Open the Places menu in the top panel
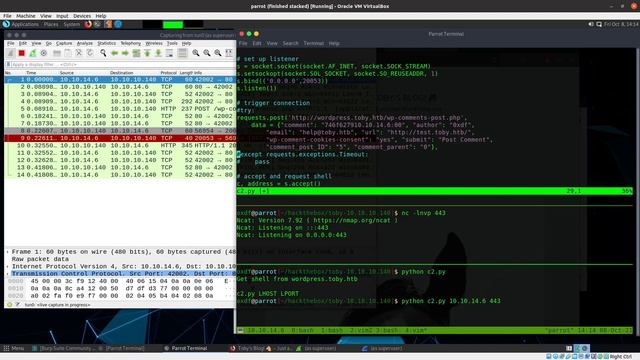The image size is (640, 360). coord(51,24)
